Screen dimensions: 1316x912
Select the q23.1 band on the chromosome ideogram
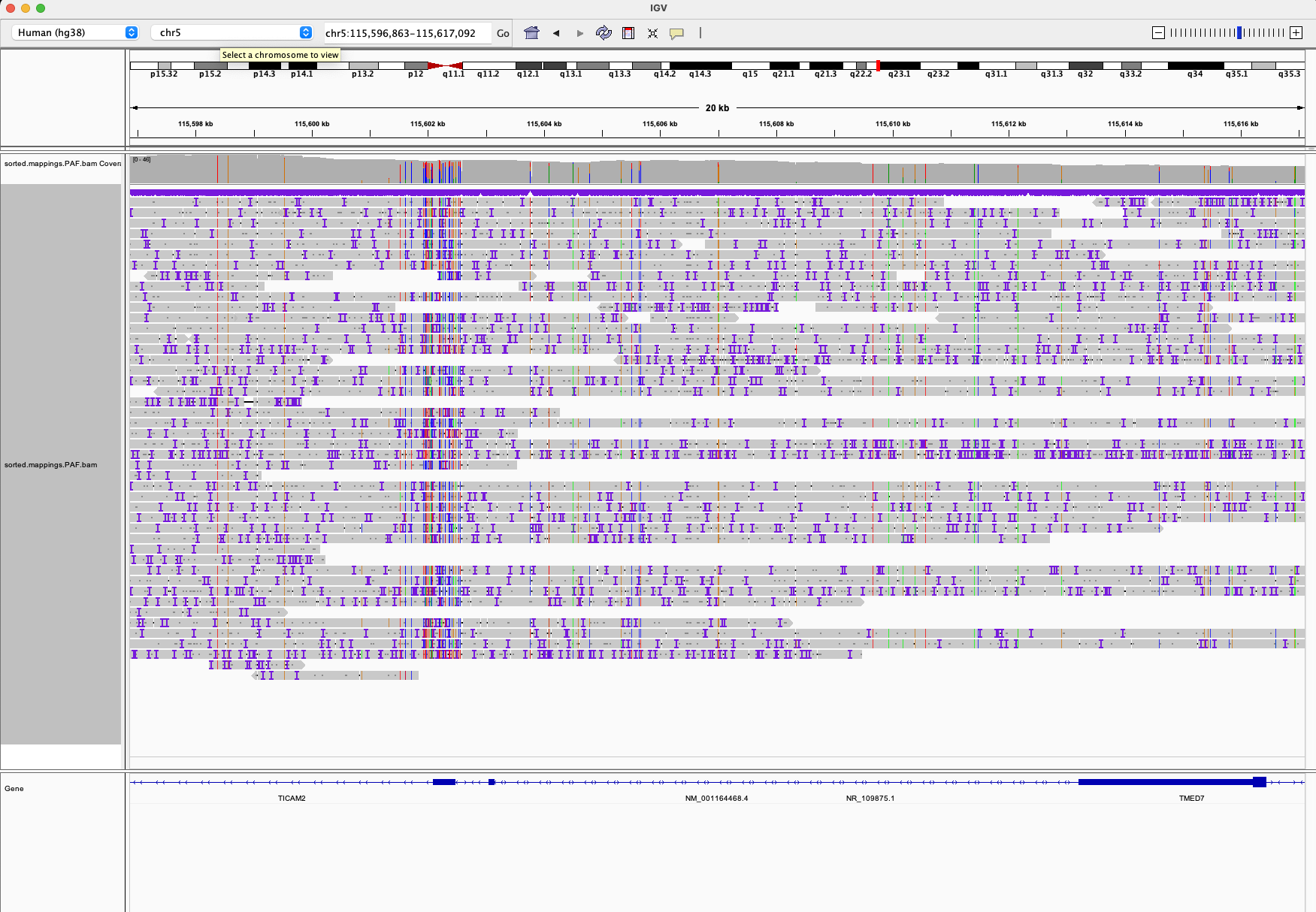coord(900,65)
